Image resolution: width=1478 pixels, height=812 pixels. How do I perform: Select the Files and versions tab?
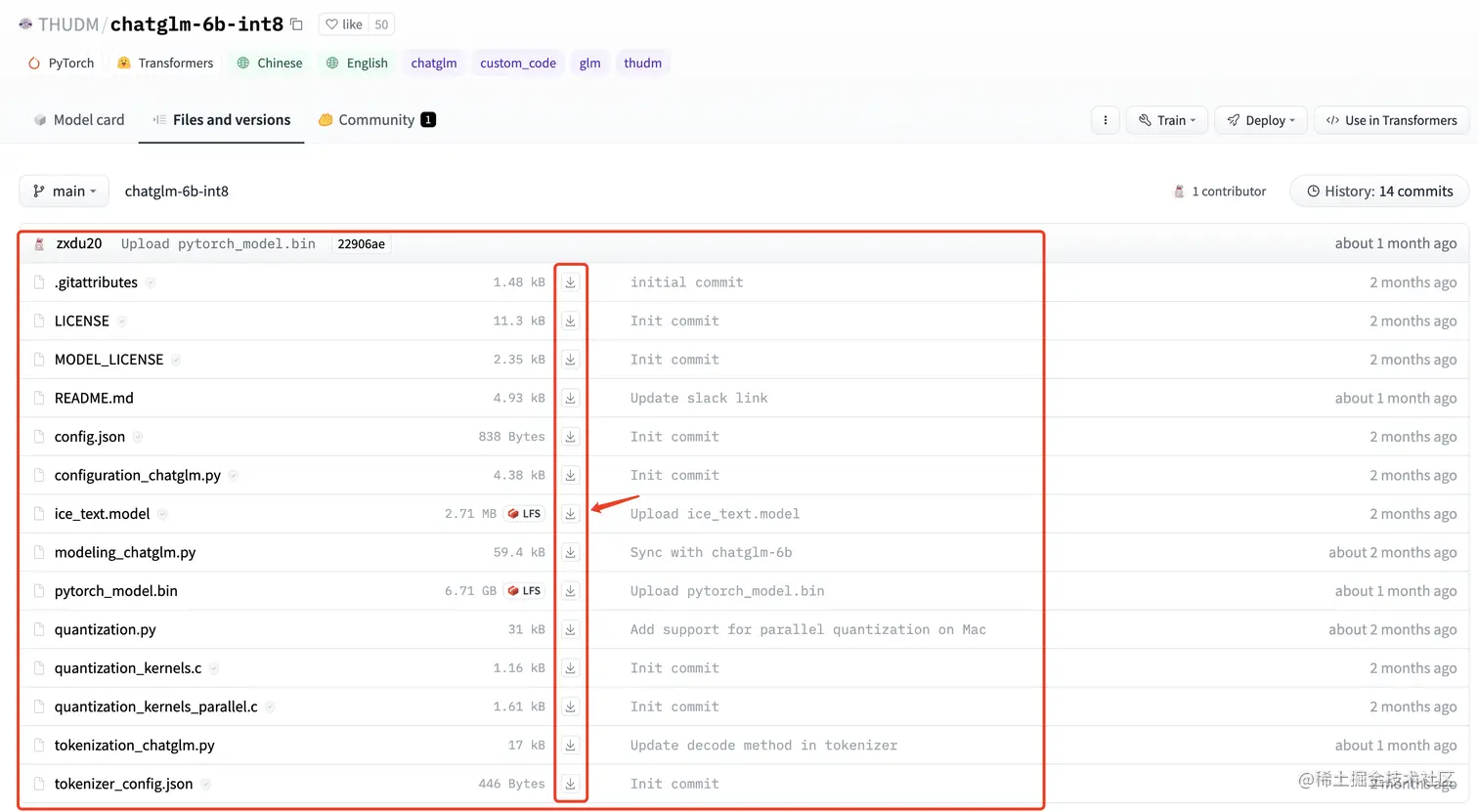(x=222, y=120)
